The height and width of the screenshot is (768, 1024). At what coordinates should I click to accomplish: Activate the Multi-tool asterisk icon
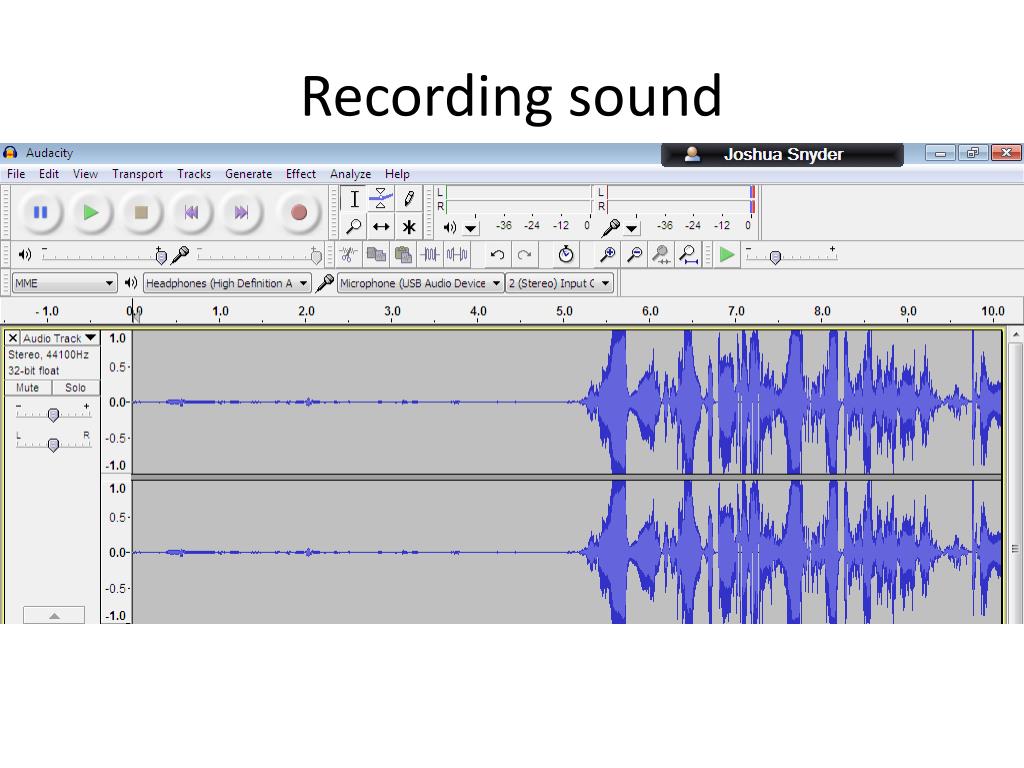[409, 227]
